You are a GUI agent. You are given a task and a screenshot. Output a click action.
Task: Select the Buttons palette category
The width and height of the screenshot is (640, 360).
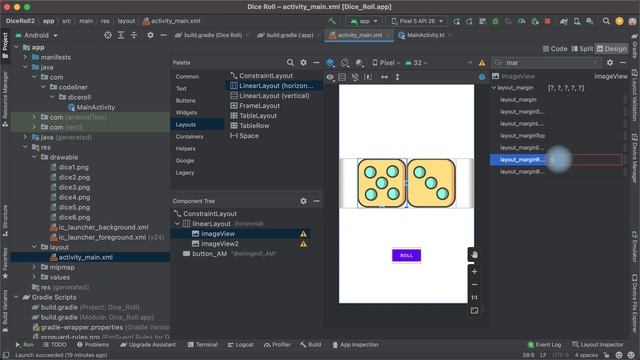click(186, 100)
